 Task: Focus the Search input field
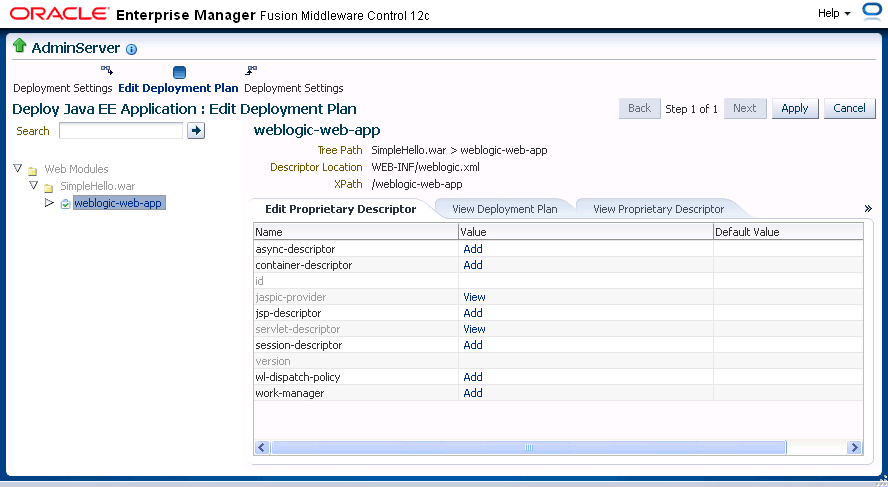tap(121, 131)
